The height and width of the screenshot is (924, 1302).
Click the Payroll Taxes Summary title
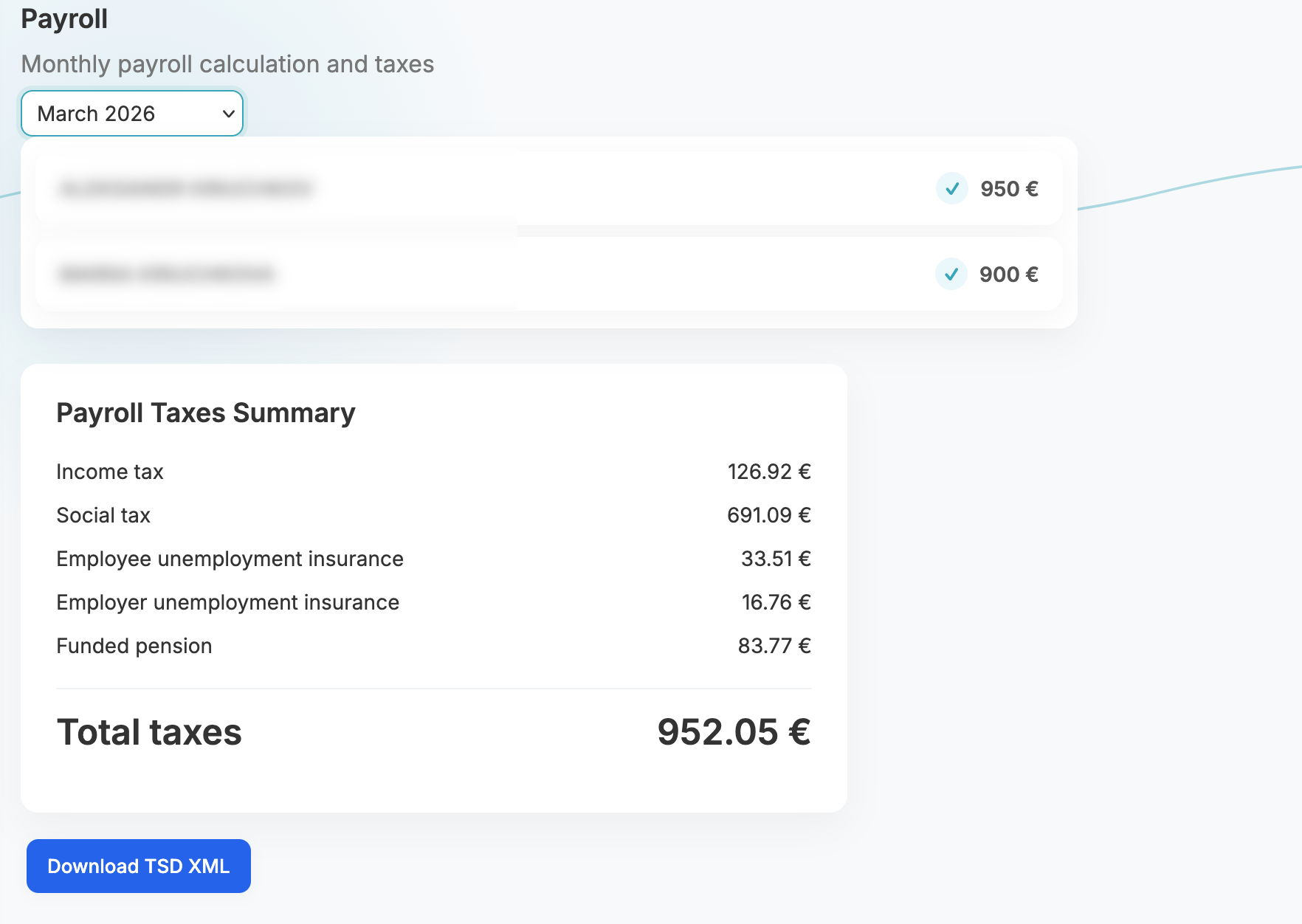click(x=206, y=413)
